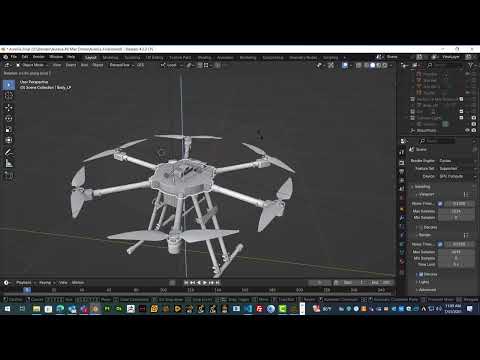Choose the Annotate pencil tool
480x360 pixels.
pyautogui.click(x=9, y=152)
